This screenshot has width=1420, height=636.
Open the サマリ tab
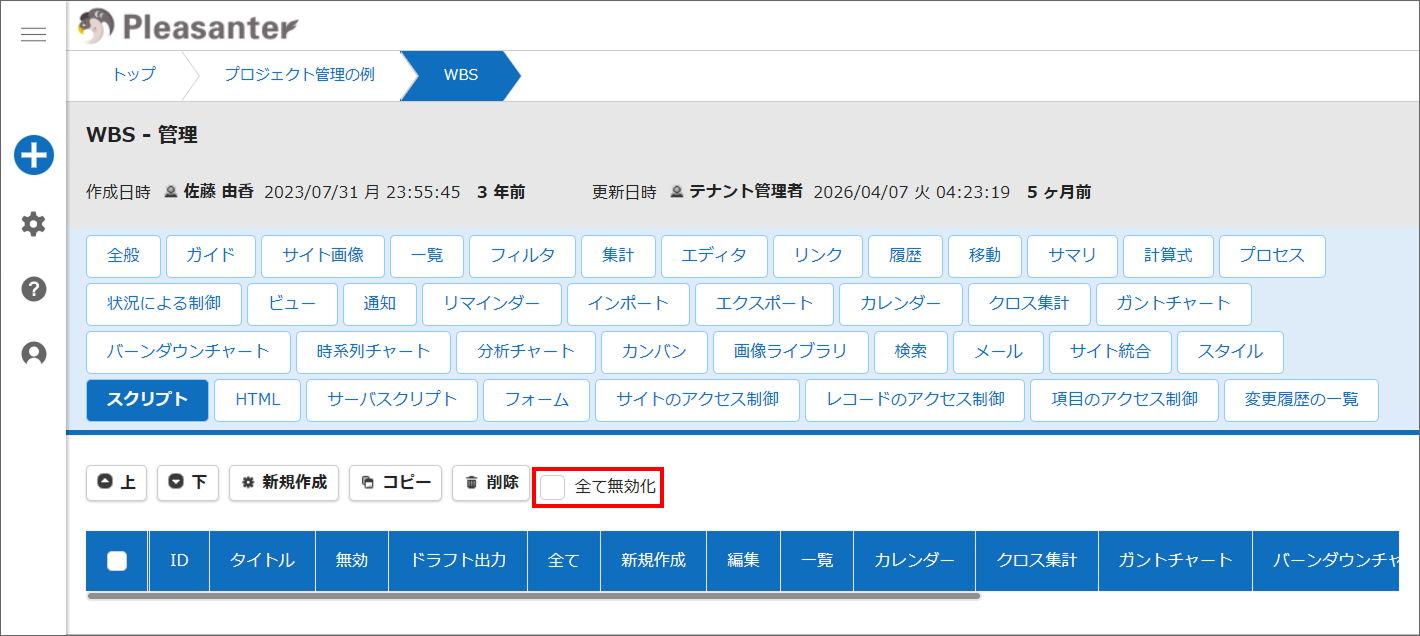tap(1072, 256)
